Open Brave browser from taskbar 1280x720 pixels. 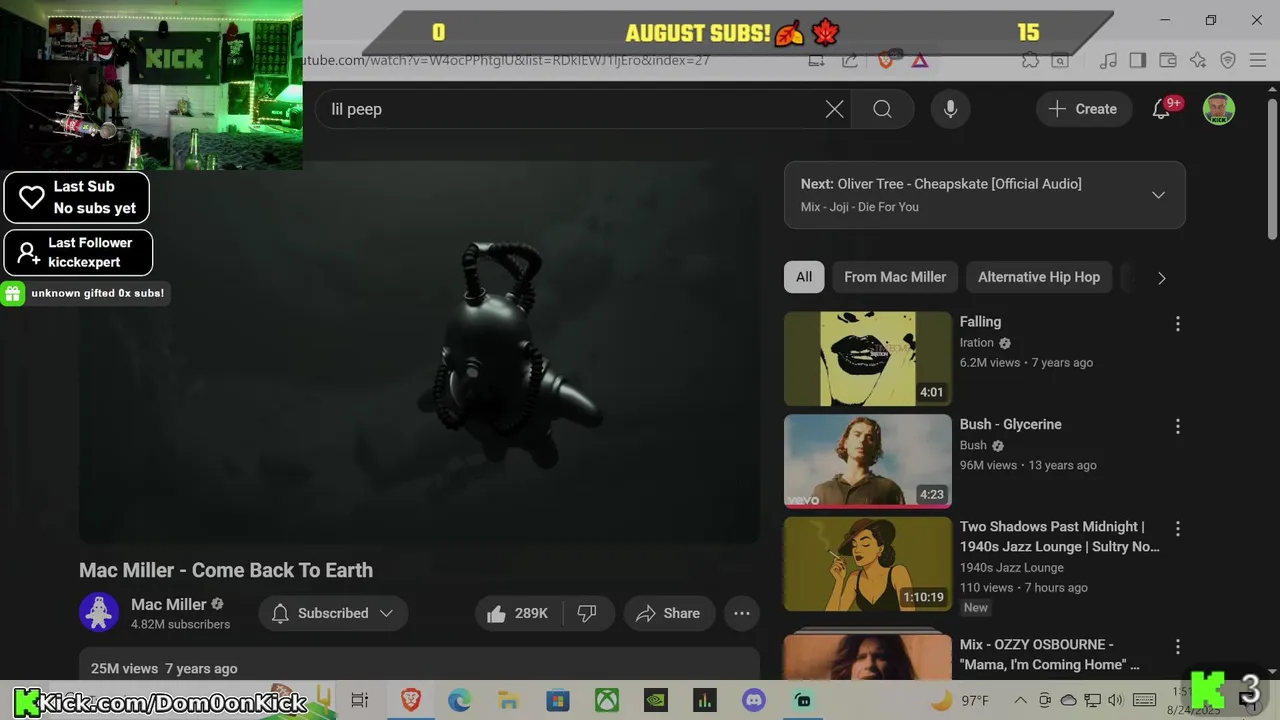tap(411, 700)
